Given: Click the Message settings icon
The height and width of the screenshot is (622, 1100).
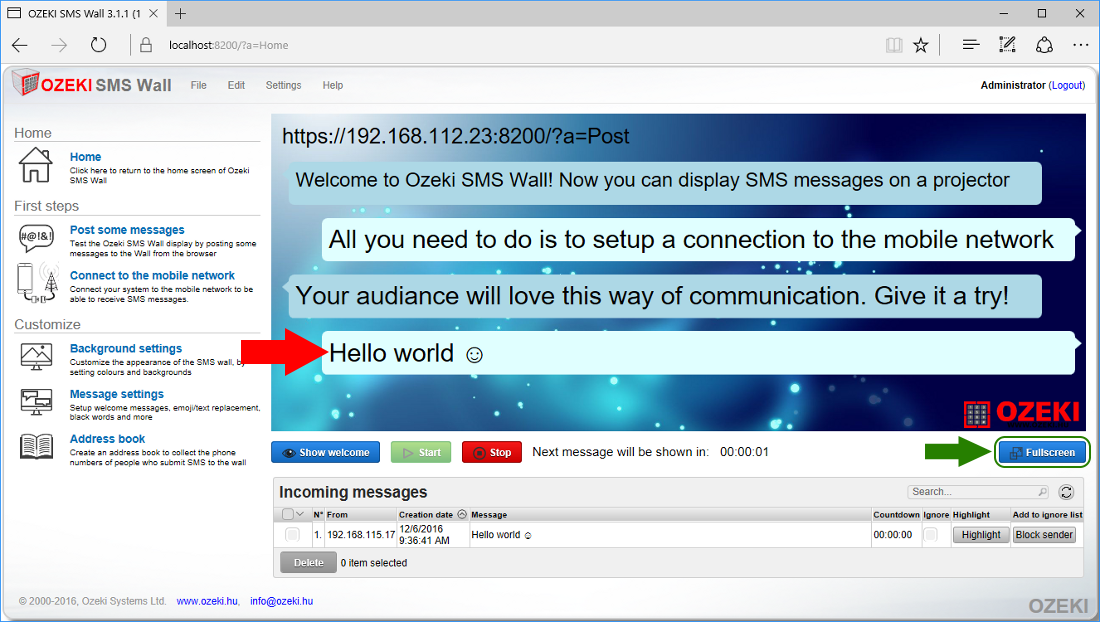Looking at the screenshot, I should 36,402.
